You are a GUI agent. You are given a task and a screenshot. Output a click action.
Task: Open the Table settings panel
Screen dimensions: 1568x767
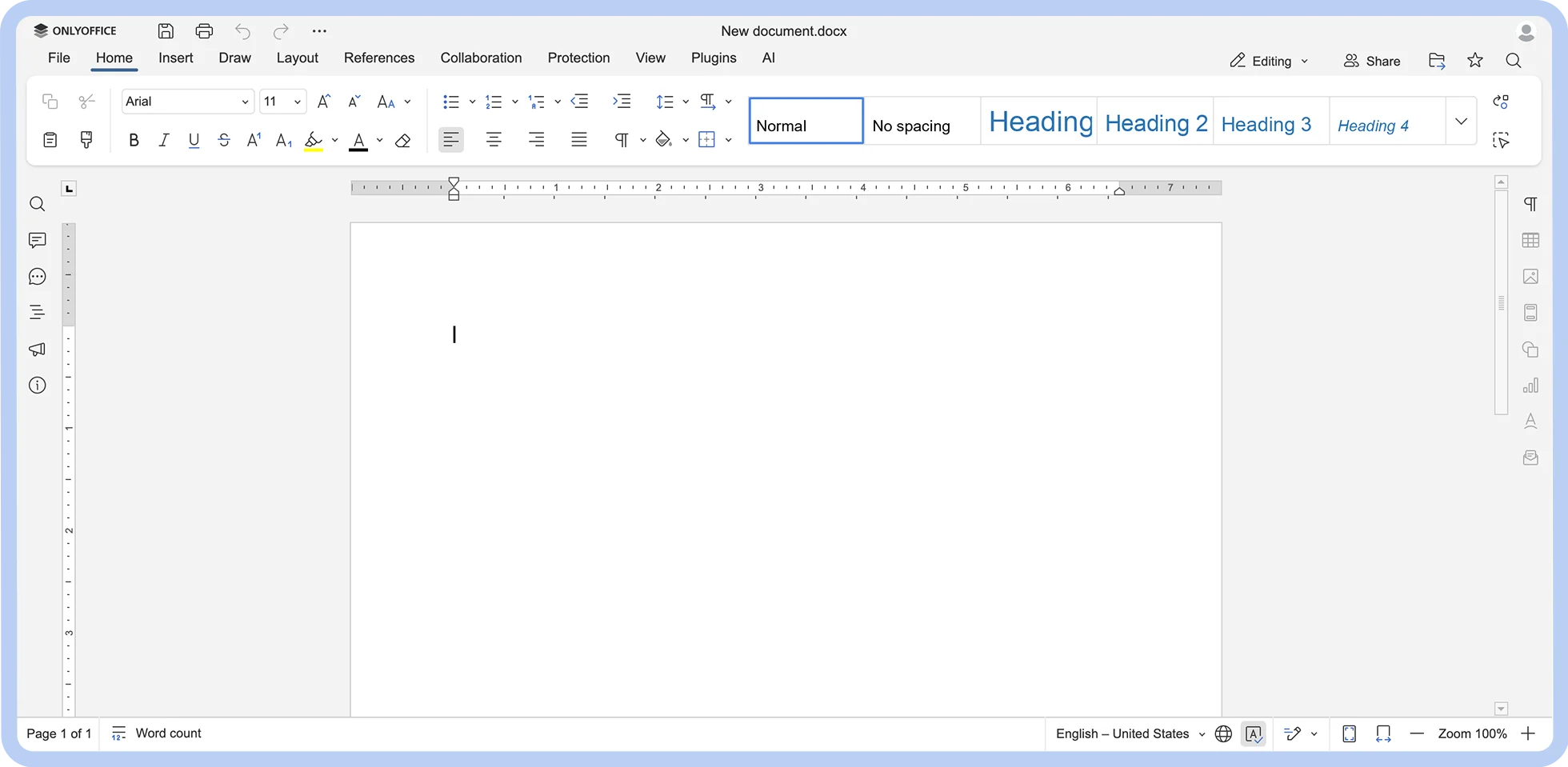[x=1530, y=240]
